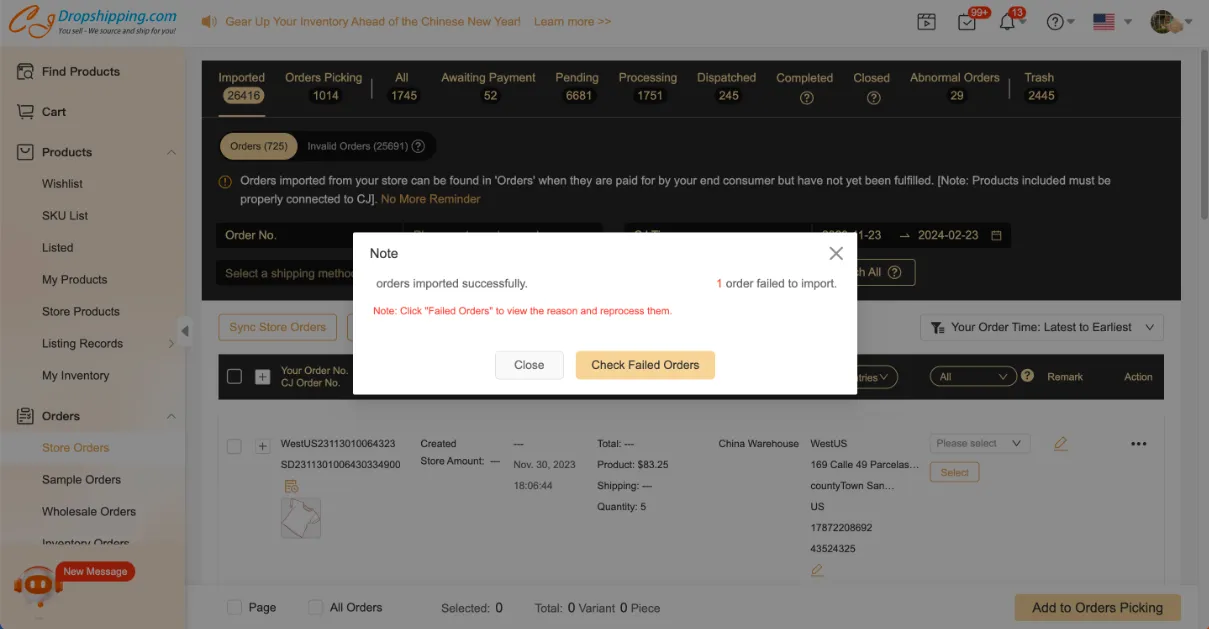This screenshot has width=1209, height=629.
Task: Check the order WestUS23113010064323 checkbox
Action: click(x=234, y=447)
